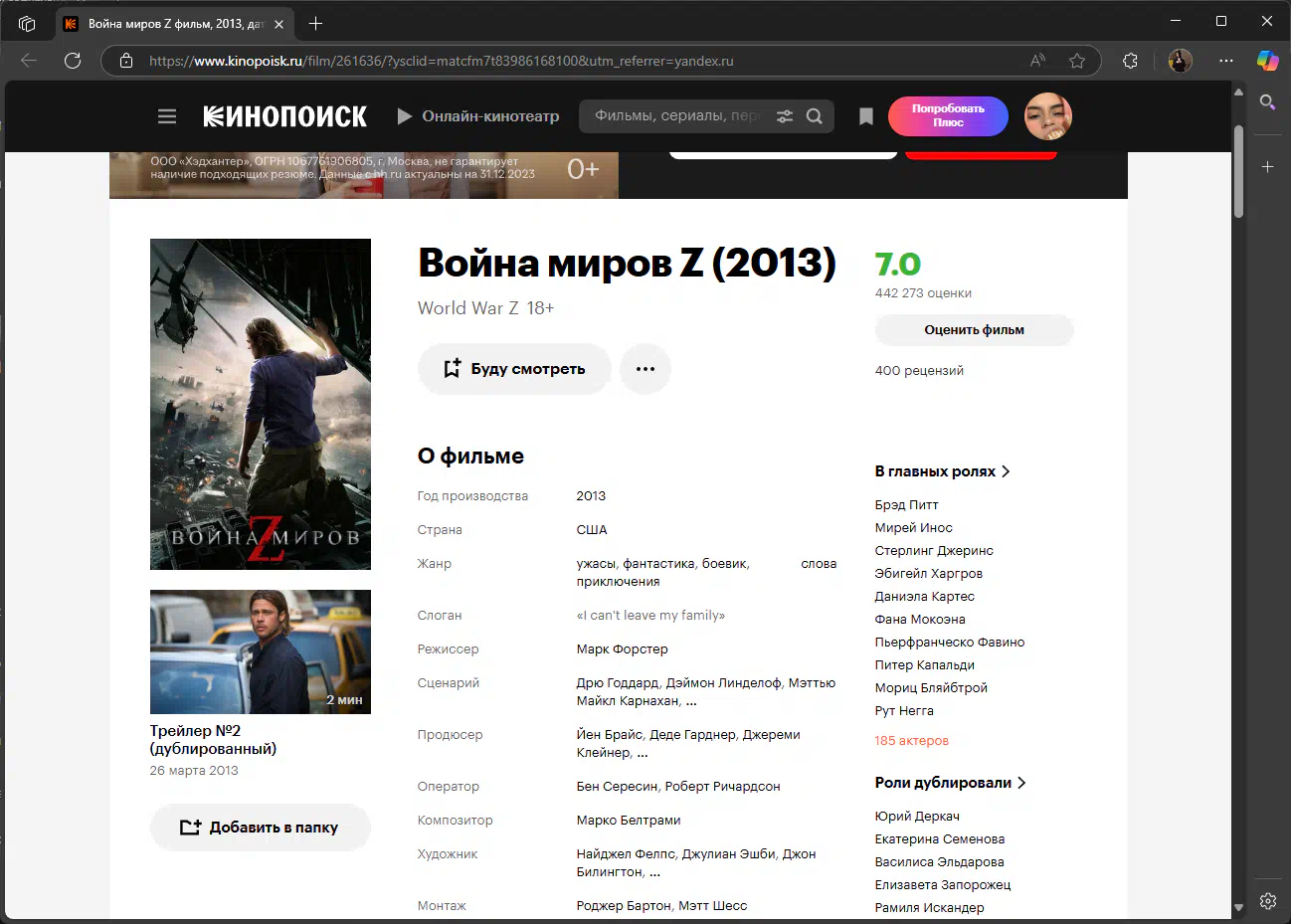This screenshot has width=1291, height=924.
Task: Click scrollbar down arrow
Action: click(1238, 908)
